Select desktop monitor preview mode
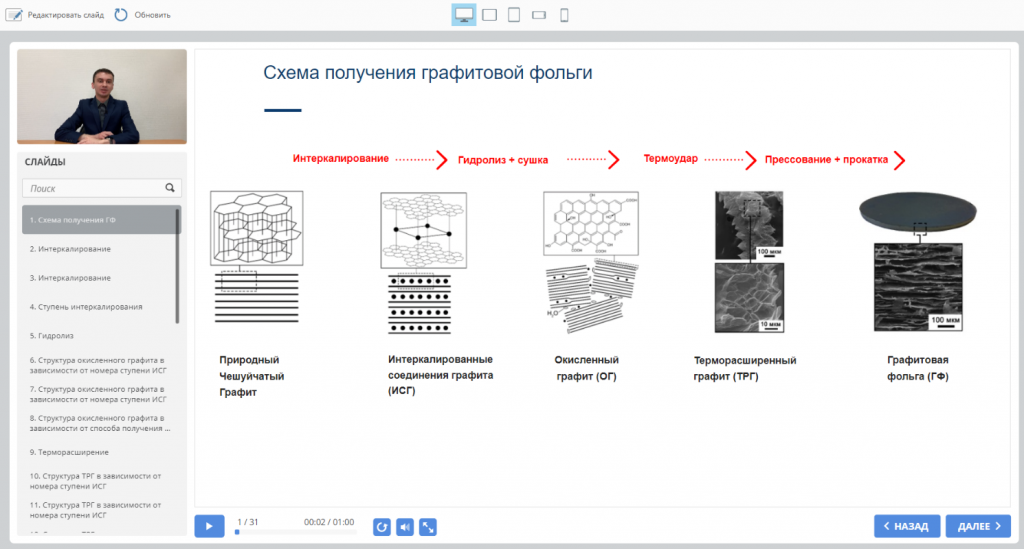 coord(464,14)
